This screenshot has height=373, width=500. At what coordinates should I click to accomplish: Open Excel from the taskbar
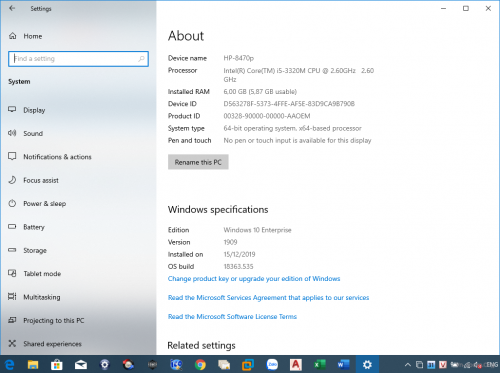(x=320, y=364)
